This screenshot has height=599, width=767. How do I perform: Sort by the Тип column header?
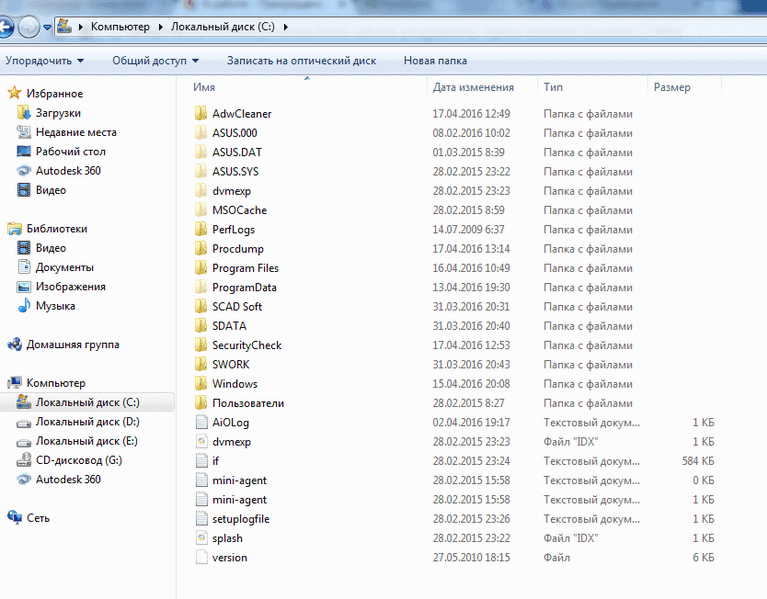[x=553, y=87]
